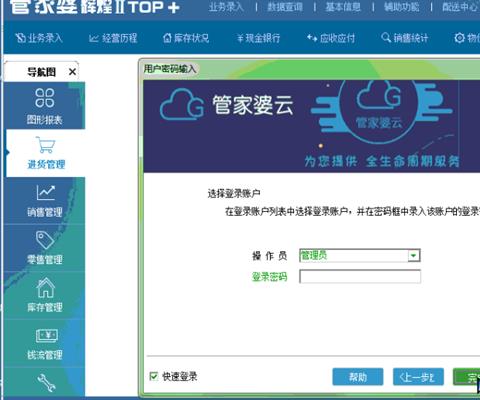Toggle the 快速登录 checkbox

(154, 376)
